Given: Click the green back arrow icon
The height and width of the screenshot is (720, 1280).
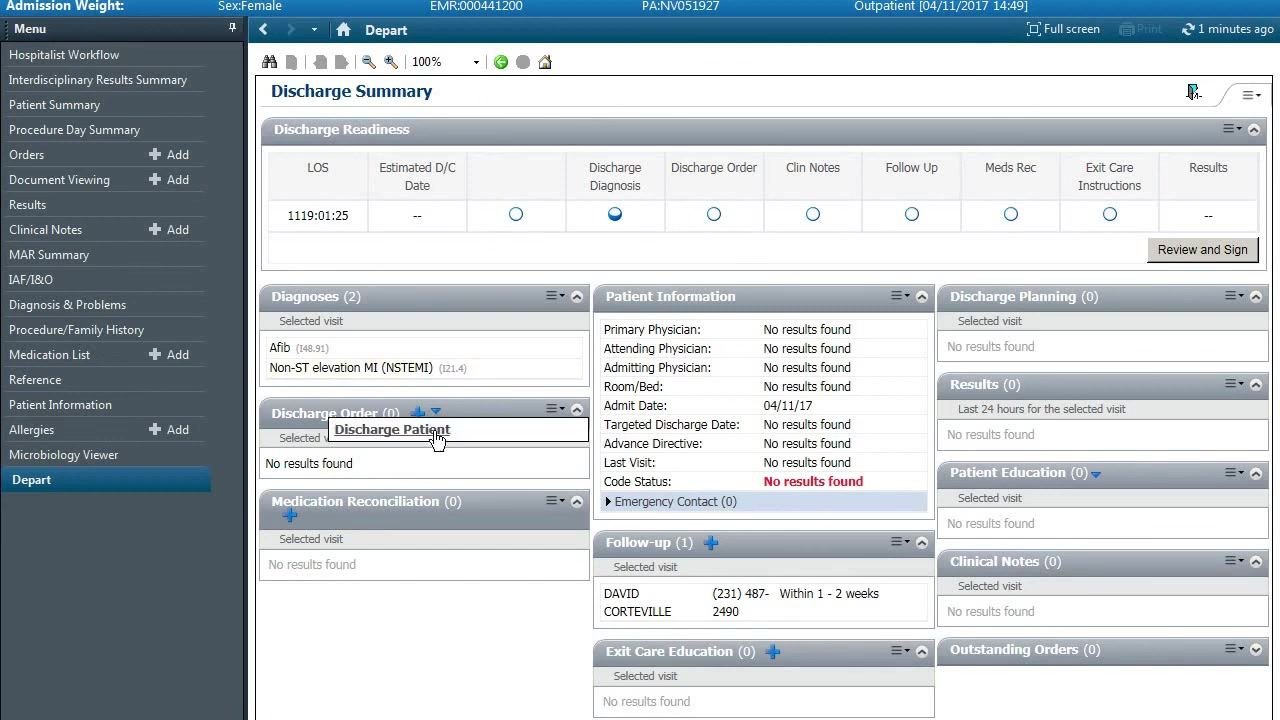Looking at the screenshot, I should (501, 62).
